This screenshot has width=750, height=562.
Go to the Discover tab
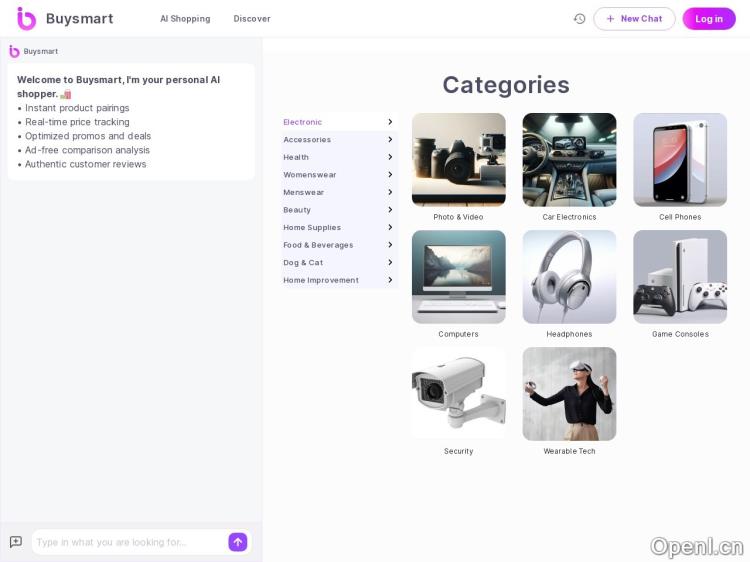pos(252,19)
